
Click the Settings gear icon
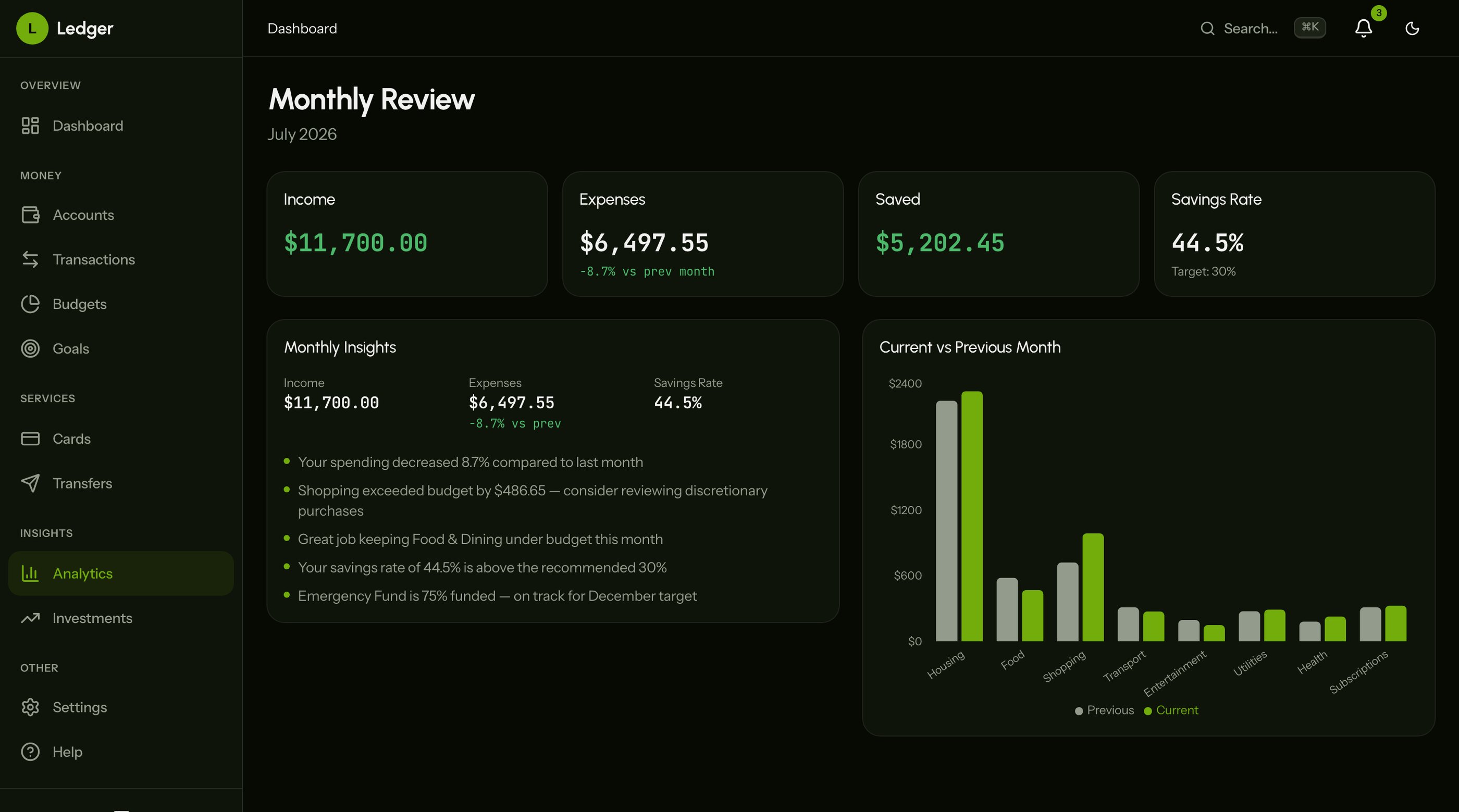pyautogui.click(x=30, y=708)
